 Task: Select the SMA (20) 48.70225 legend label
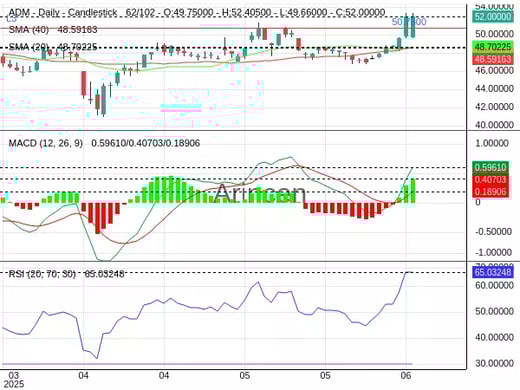pyautogui.click(x=53, y=47)
